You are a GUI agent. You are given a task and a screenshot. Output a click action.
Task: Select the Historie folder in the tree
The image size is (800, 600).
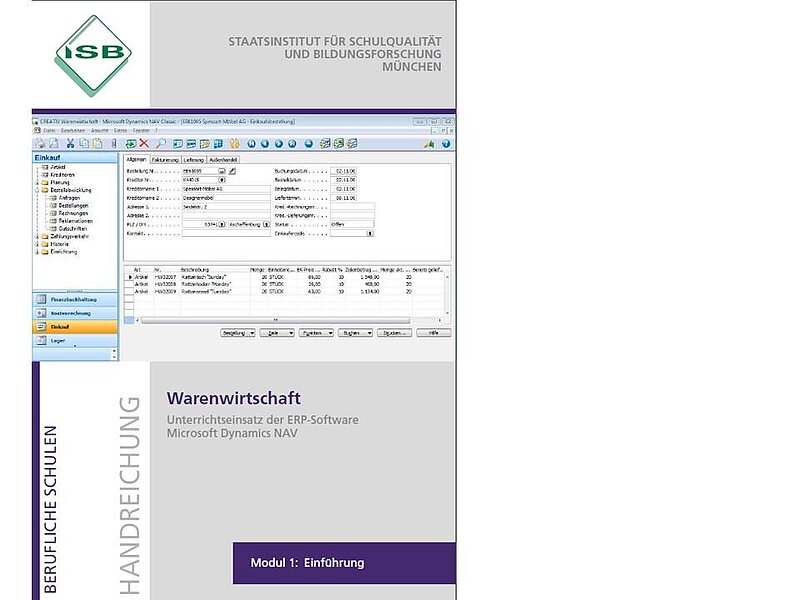click(x=59, y=244)
